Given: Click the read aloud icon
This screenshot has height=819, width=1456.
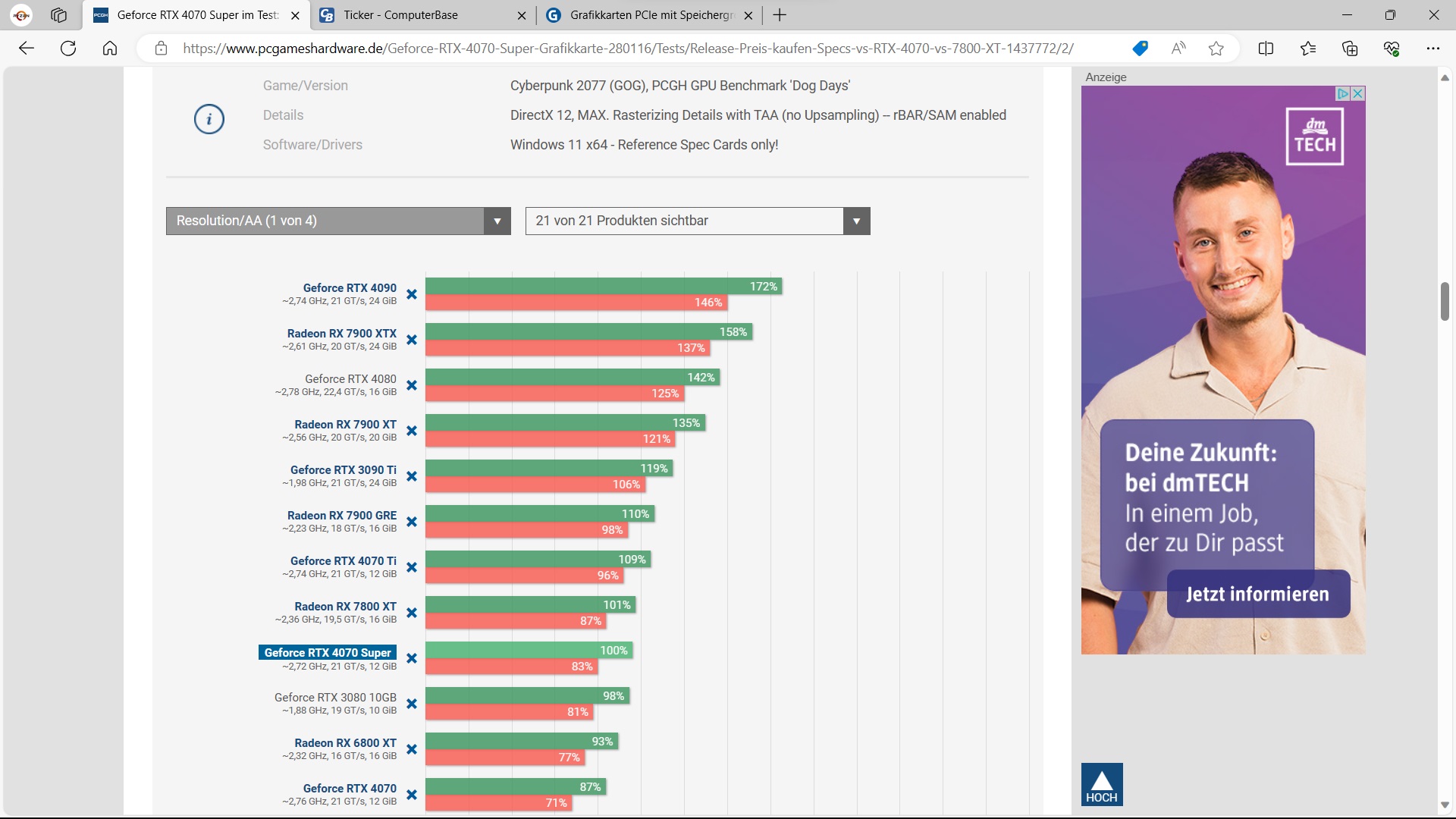Looking at the screenshot, I should (x=1178, y=49).
